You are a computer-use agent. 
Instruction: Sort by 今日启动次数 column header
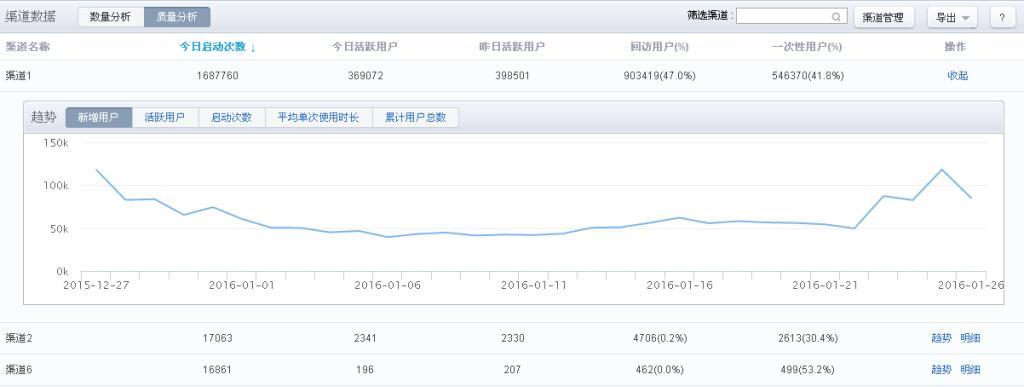[x=217, y=46]
